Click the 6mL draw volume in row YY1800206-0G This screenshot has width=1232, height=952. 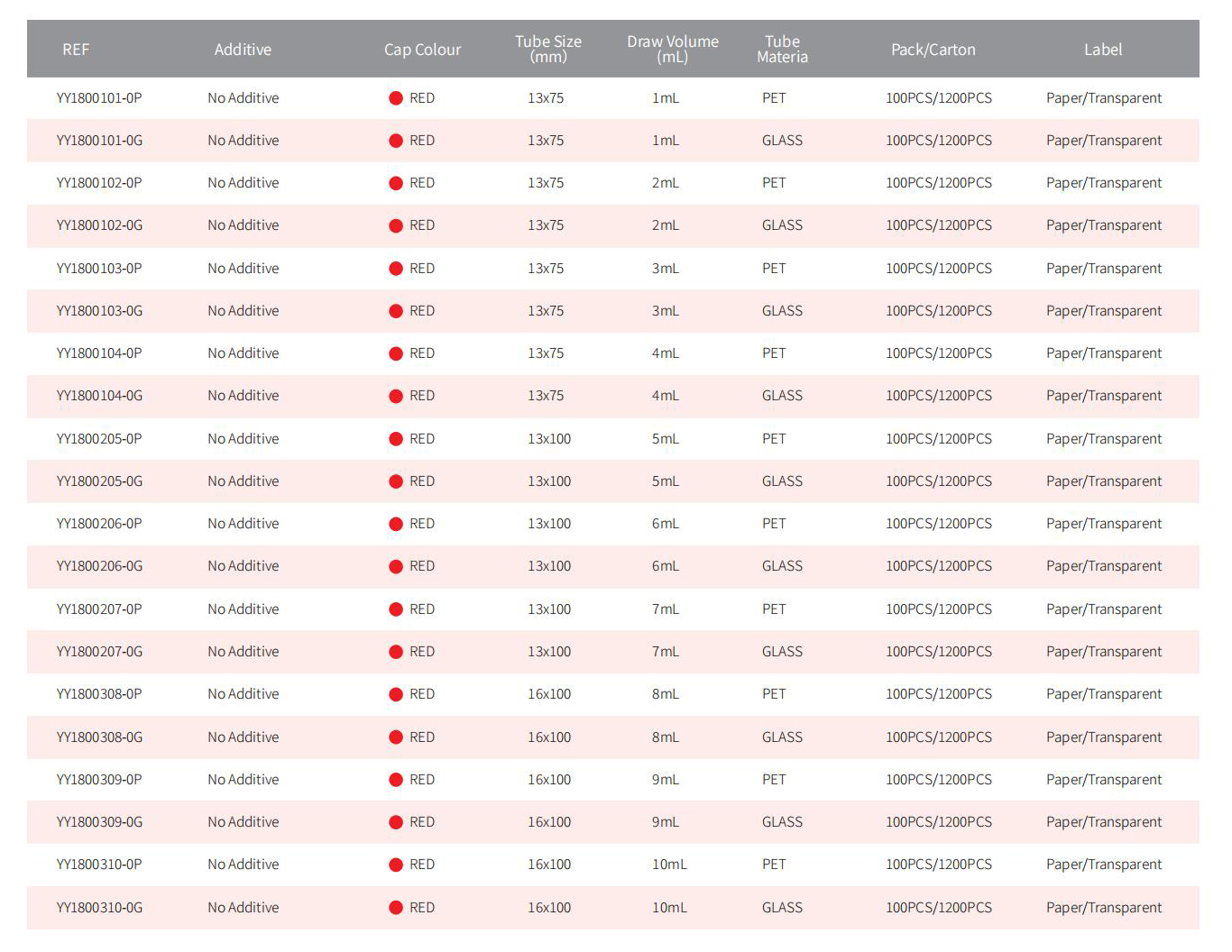tap(666, 566)
